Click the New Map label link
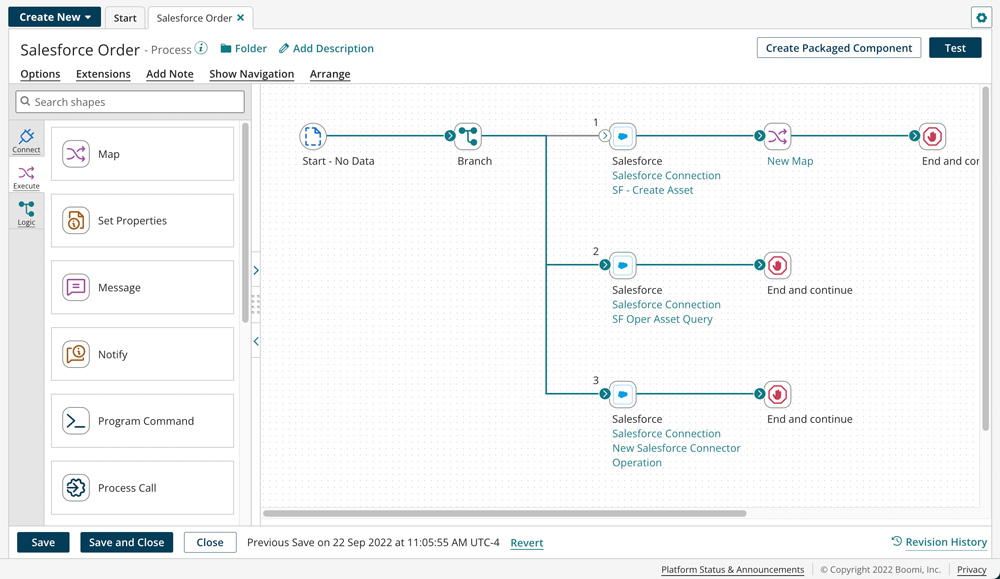The image size is (1000, 579). point(790,161)
